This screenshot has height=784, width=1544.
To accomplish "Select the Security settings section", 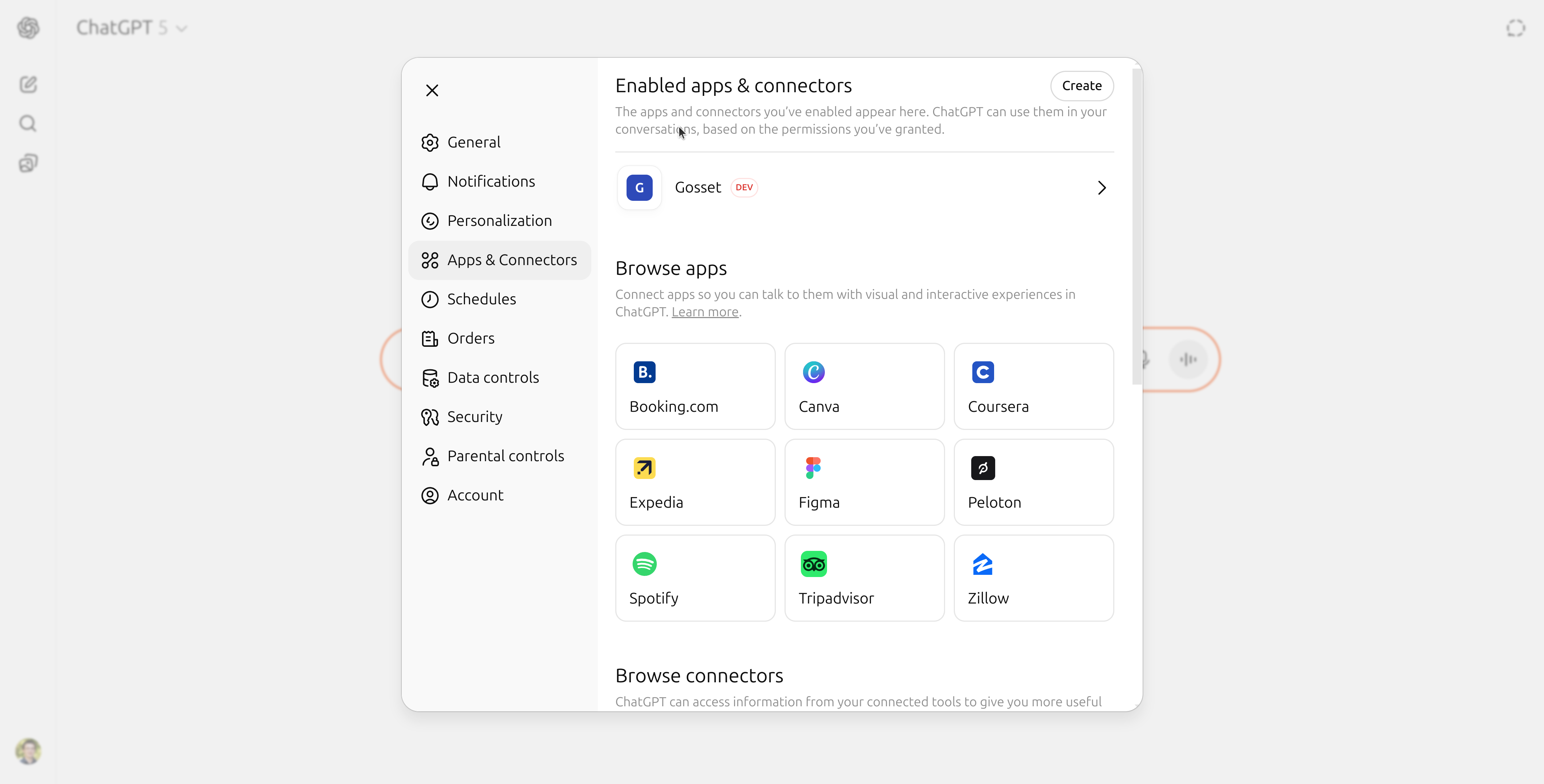I will pyautogui.click(x=474, y=417).
